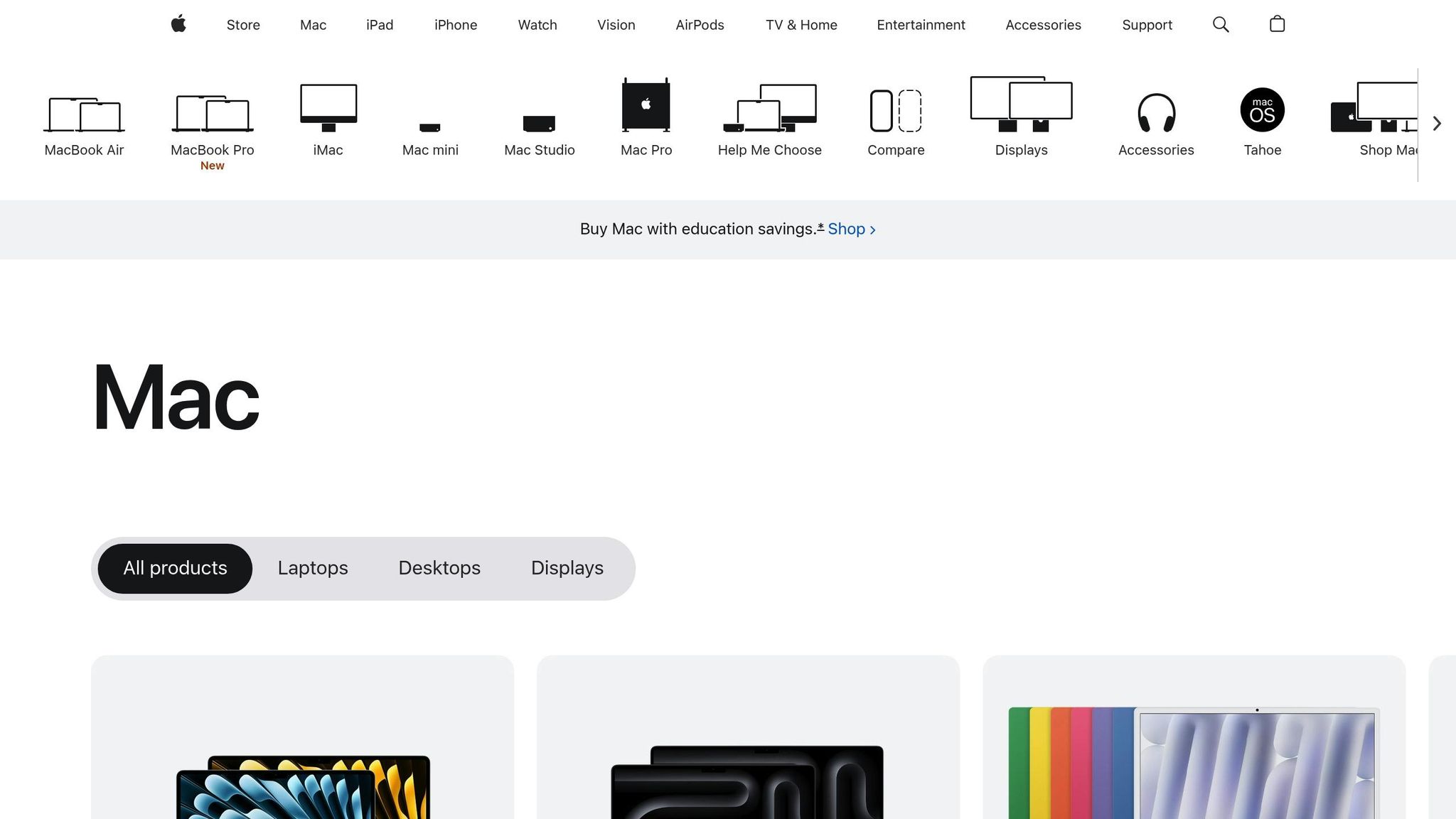Open the AirPods menu
Screen dimensions: 1456x819
click(x=700, y=25)
